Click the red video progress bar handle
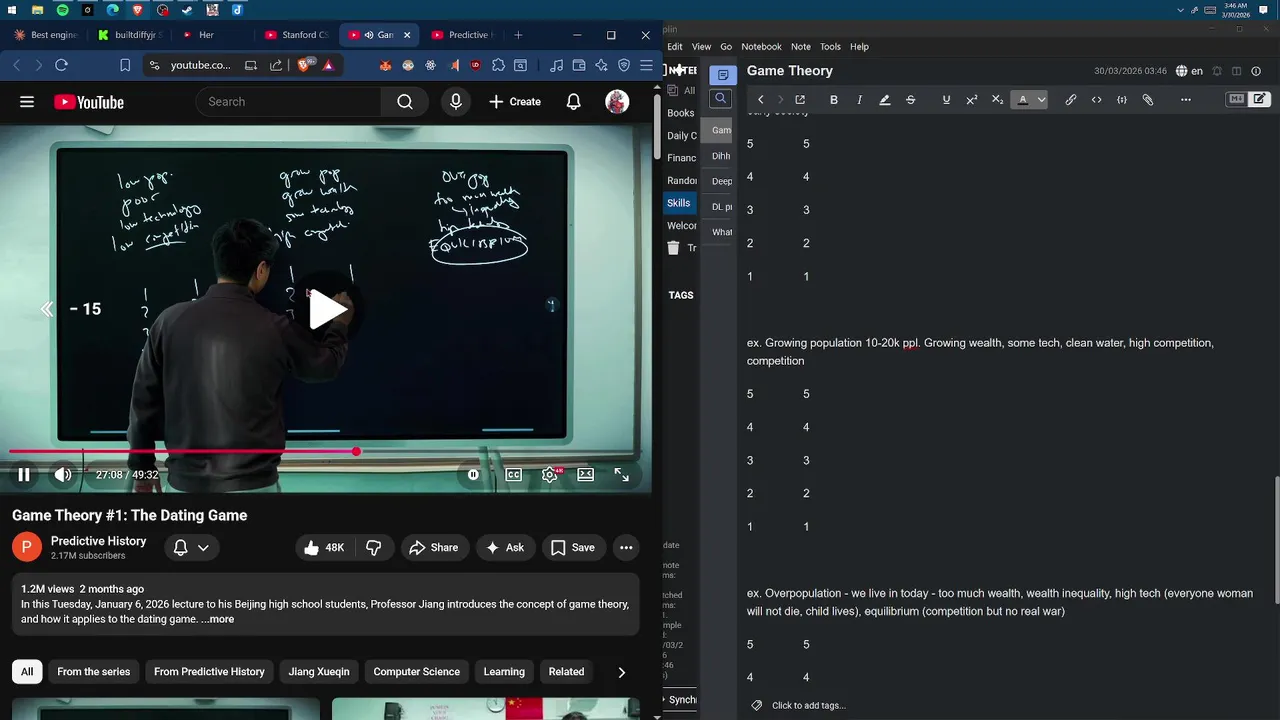Viewport: 1280px width, 720px height. pos(356,452)
